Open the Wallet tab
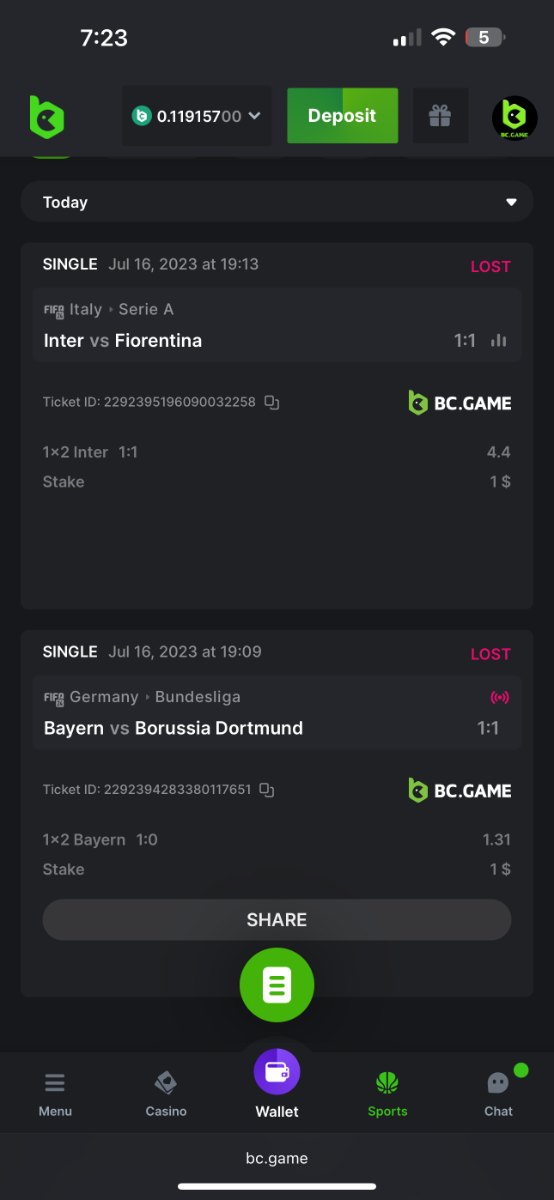Viewport: 554px width, 1200px height. pyautogui.click(x=277, y=1086)
